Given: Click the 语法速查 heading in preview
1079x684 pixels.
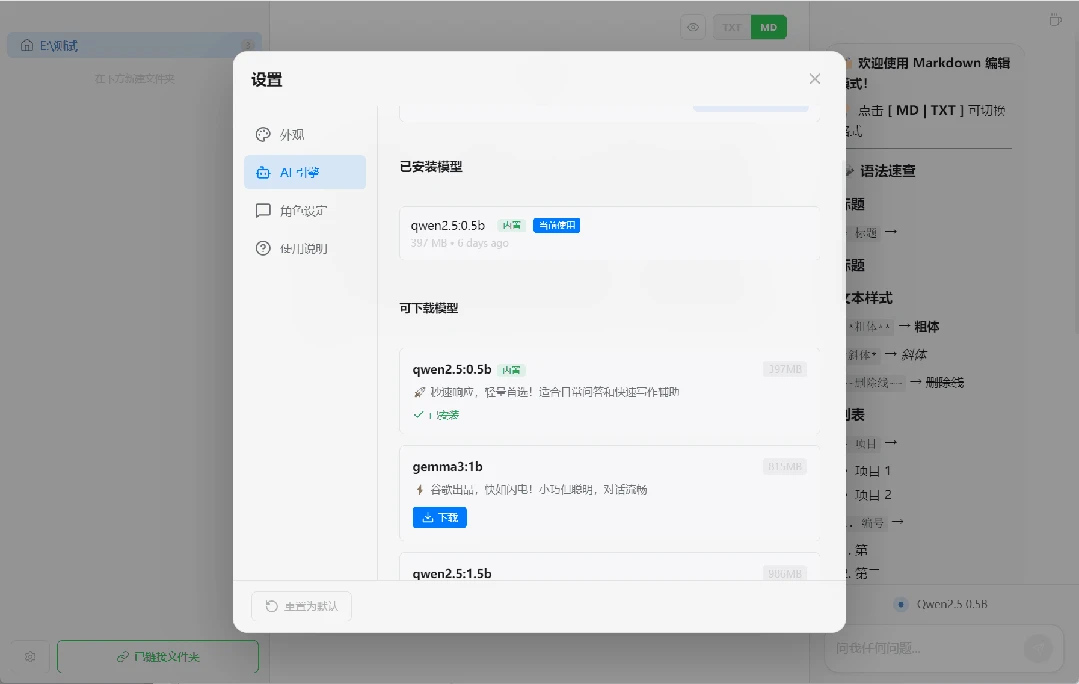Looking at the screenshot, I should (x=888, y=171).
